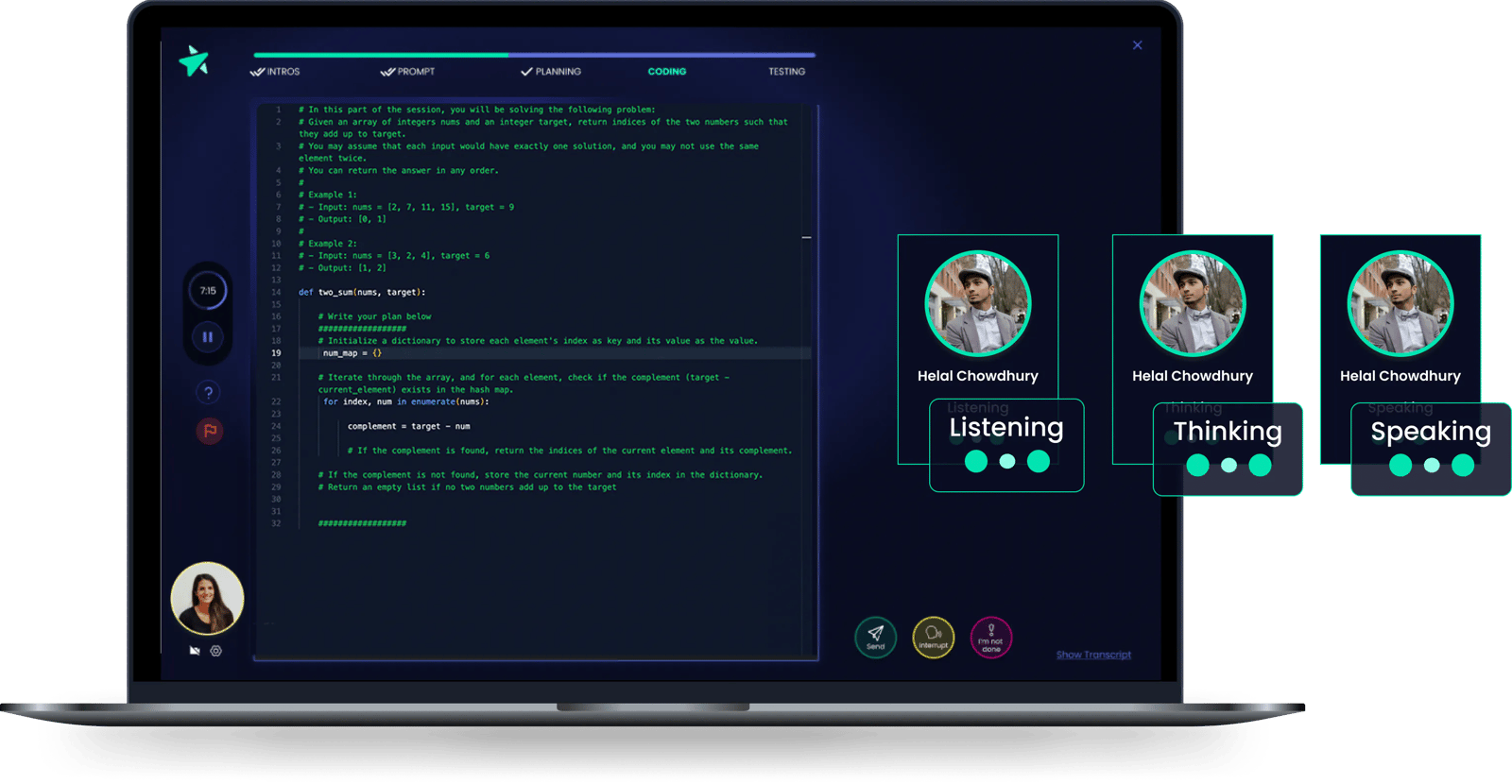The image size is (1512, 784).
Task: Open settings gear below interviewer avatar
Action: [x=216, y=651]
